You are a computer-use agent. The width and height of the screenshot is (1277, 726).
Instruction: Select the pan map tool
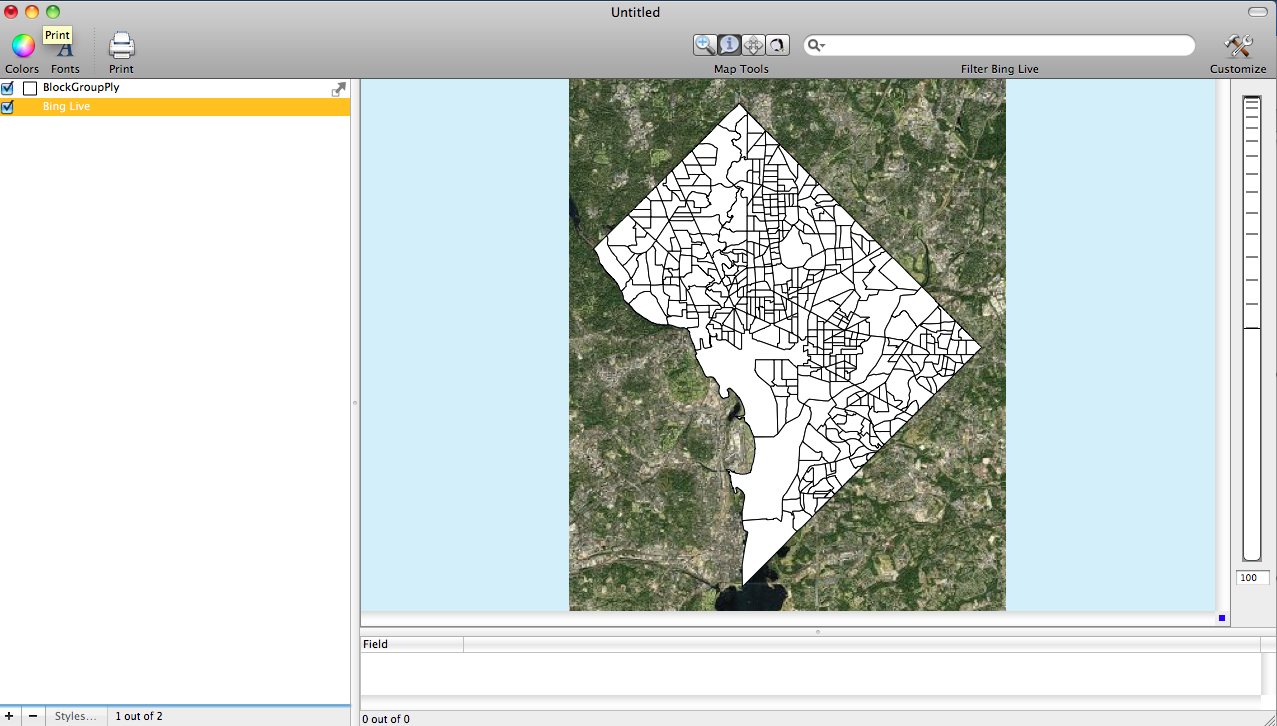tap(753, 45)
